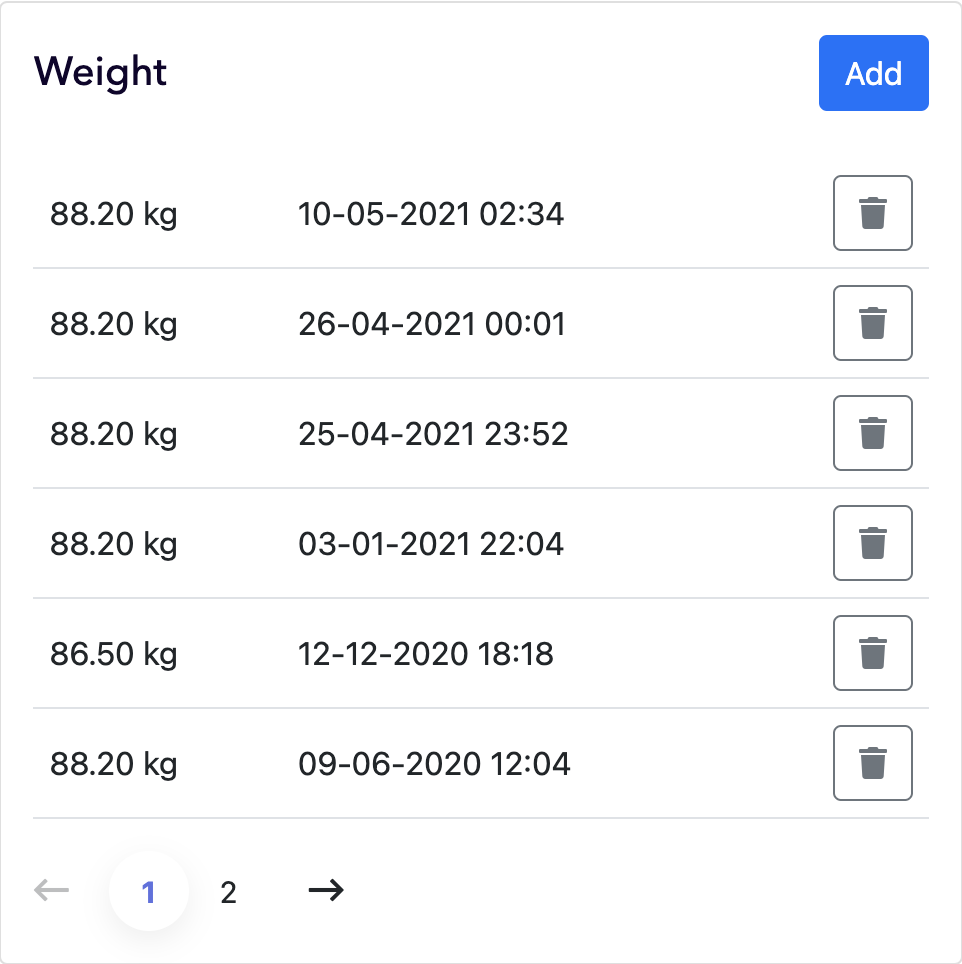This screenshot has width=962, height=964.
Task: Select the 12-12-2020 18:18 date text
Action: (x=426, y=654)
